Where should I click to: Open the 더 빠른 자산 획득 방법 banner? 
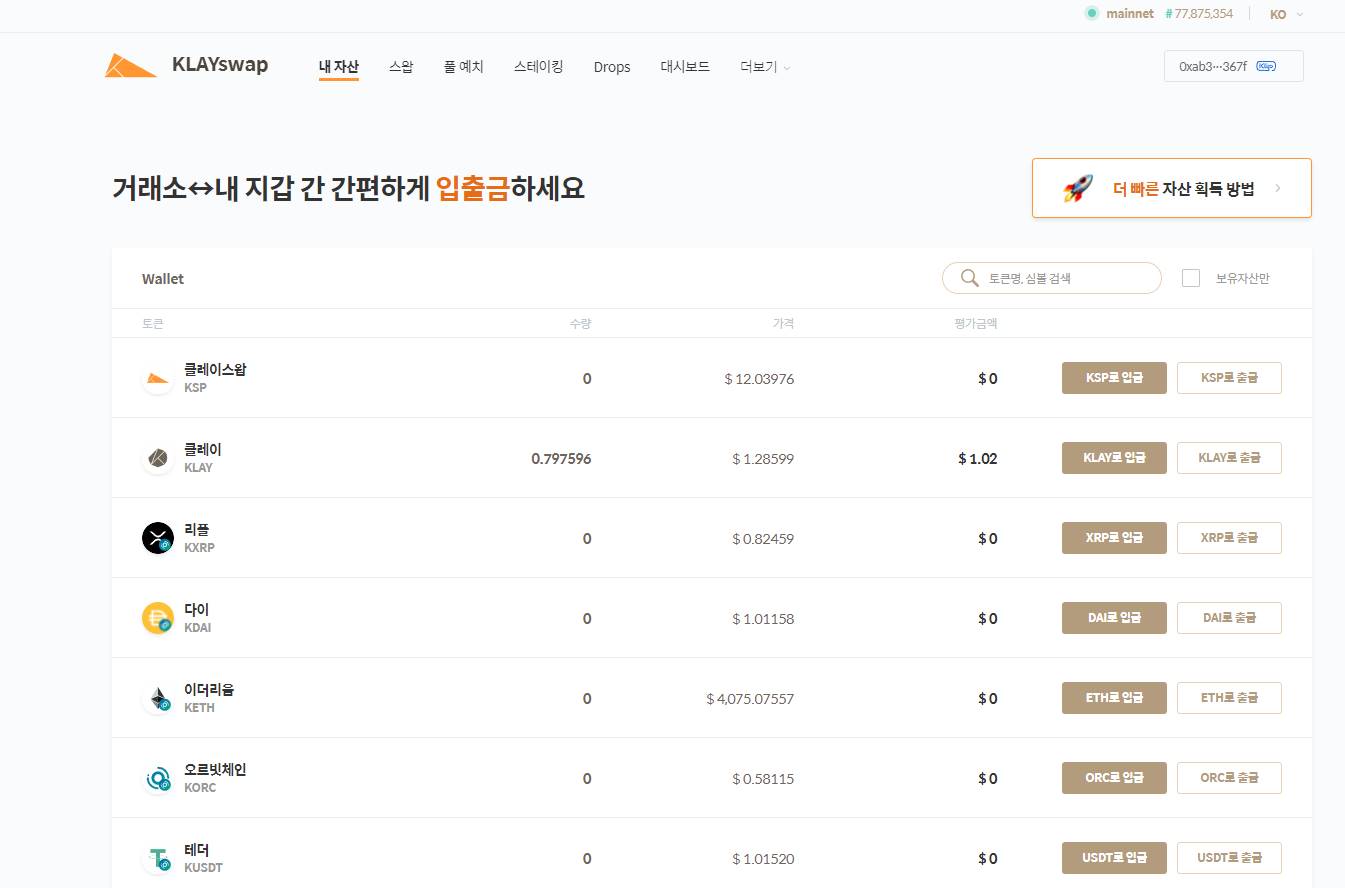pos(1171,188)
